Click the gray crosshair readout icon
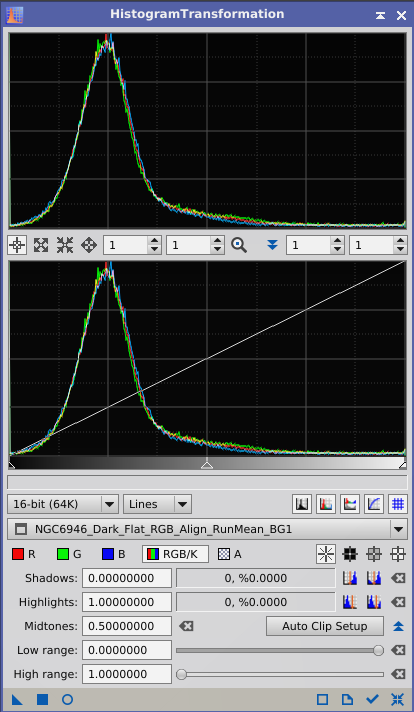Viewport: 414px width, 712px height. (374, 554)
